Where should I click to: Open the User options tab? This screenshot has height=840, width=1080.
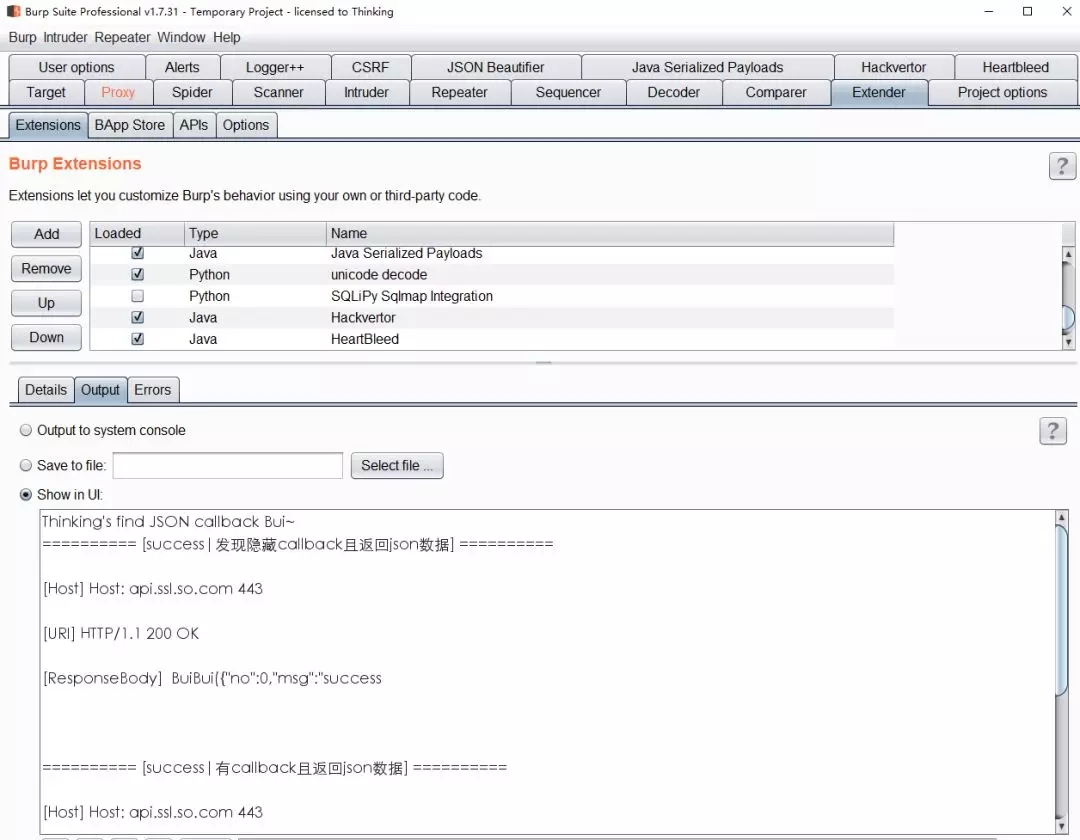pyautogui.click(x=76, y=67)
